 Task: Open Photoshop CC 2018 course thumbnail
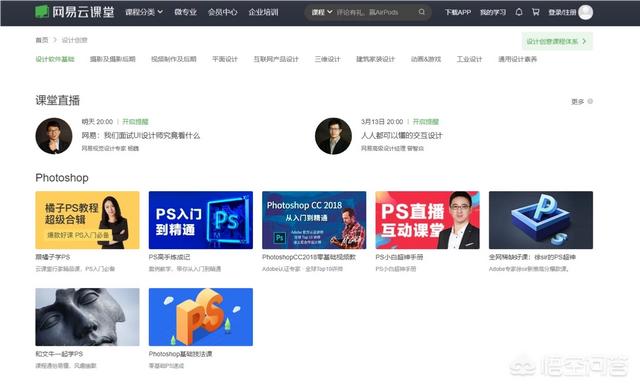tap(314, 220)
